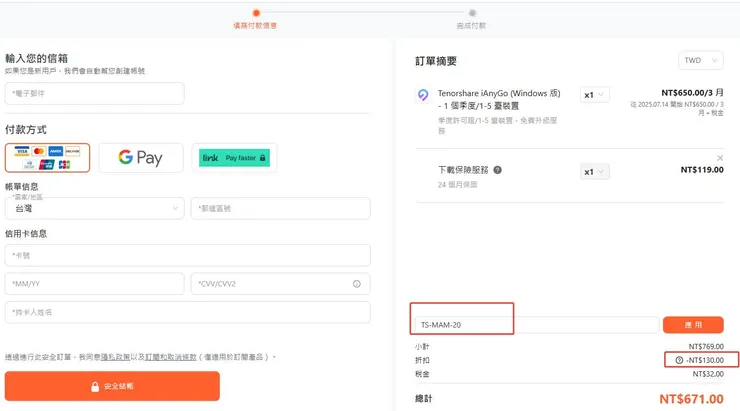Click the NT$119.00 insurance price
The width and height of the screenshot is (740, 411).
pos(702,170)
